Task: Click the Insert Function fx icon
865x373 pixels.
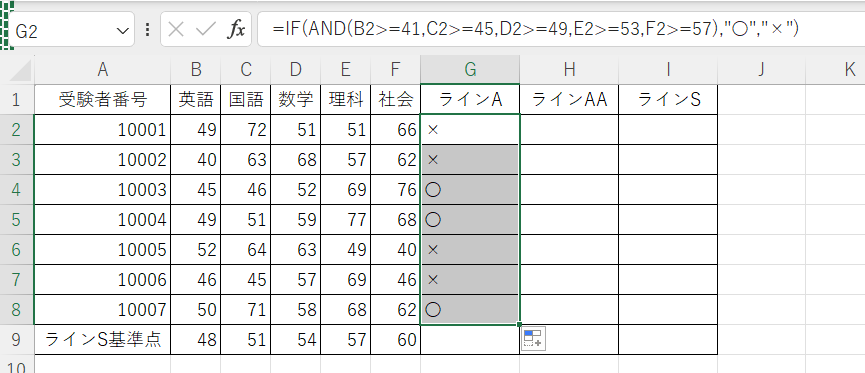Action: (236, 30)
